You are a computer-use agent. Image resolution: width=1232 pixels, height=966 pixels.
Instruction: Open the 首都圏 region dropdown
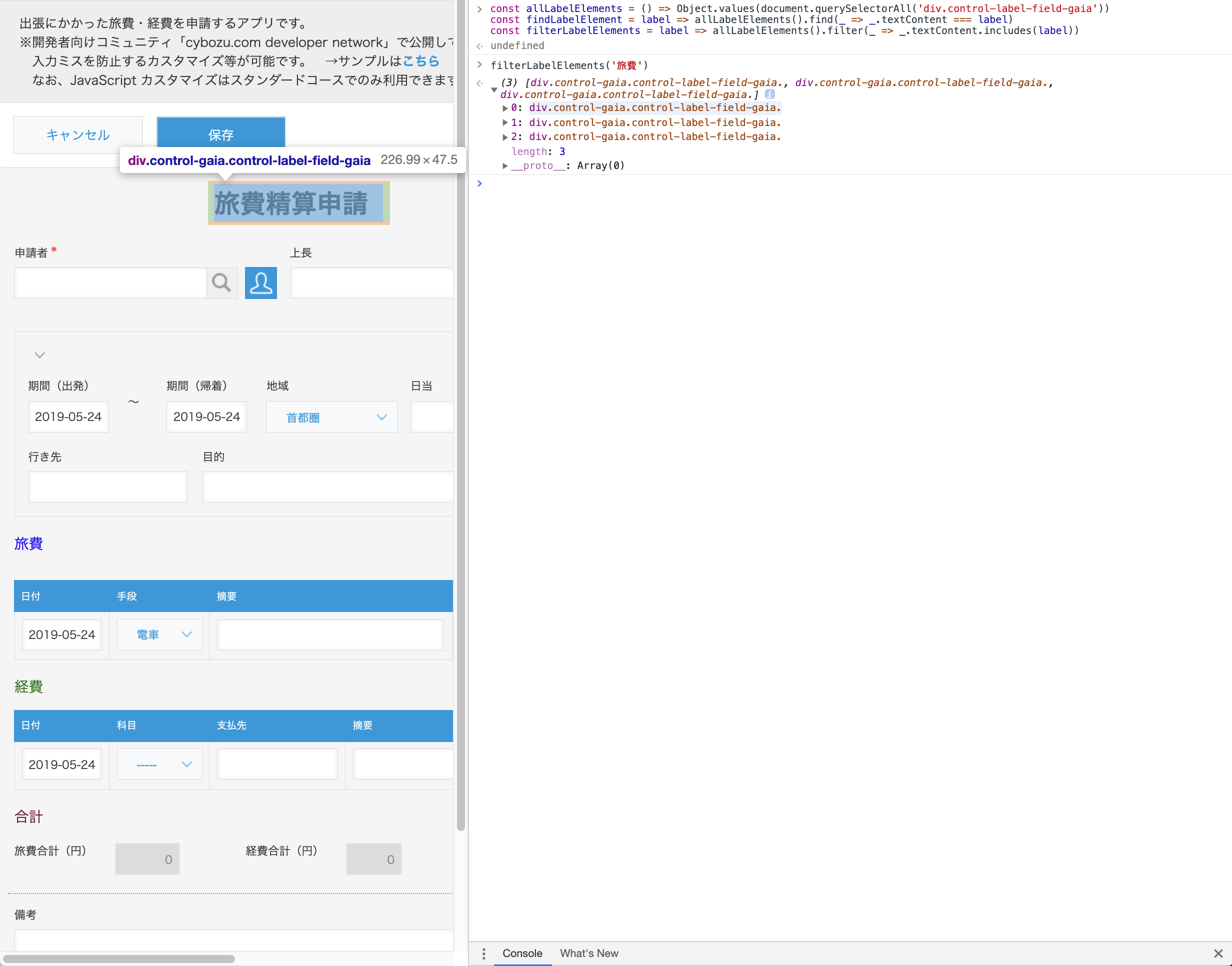click(331, 417)
